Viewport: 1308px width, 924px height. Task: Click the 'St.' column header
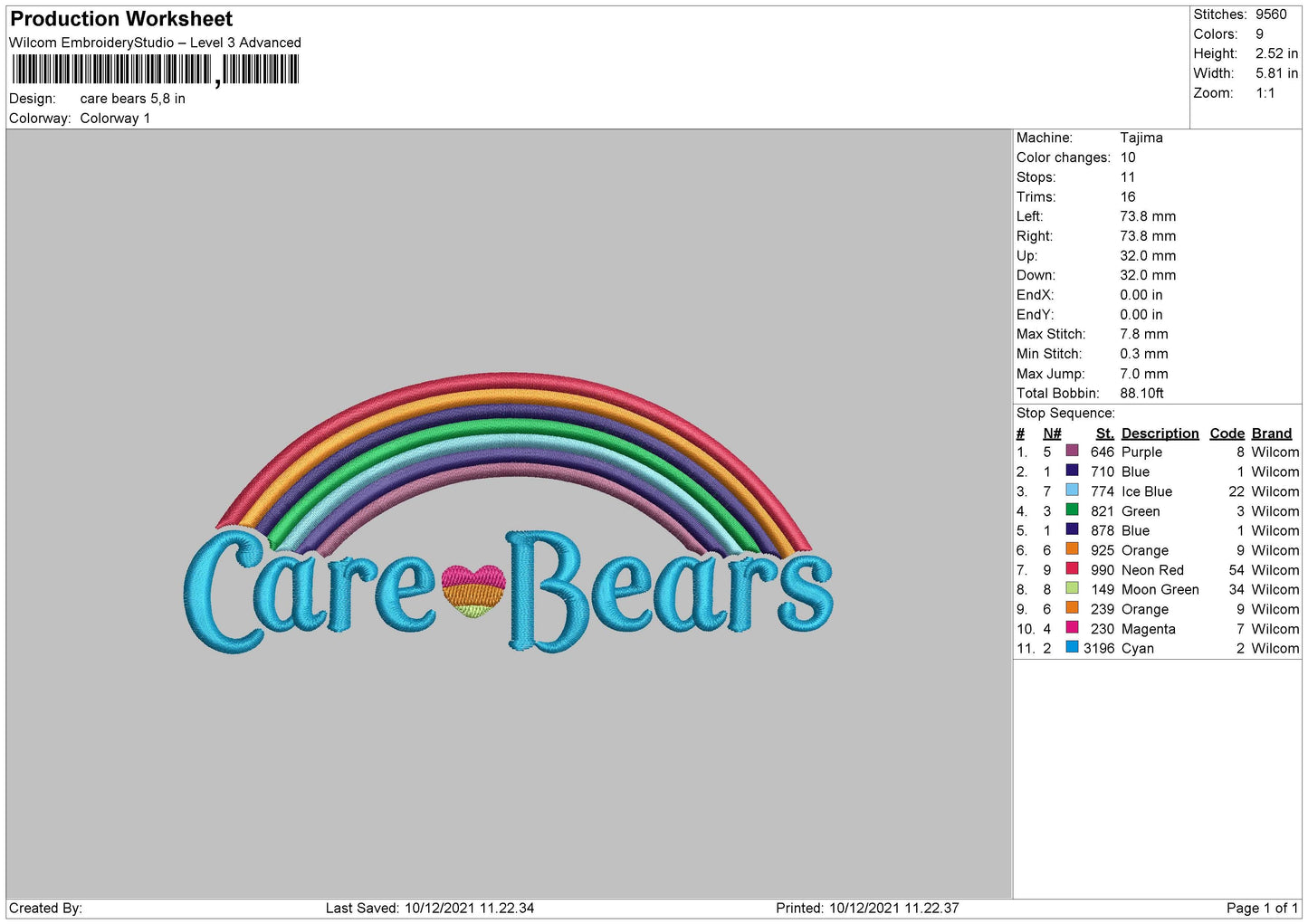tap(1104, 433)
